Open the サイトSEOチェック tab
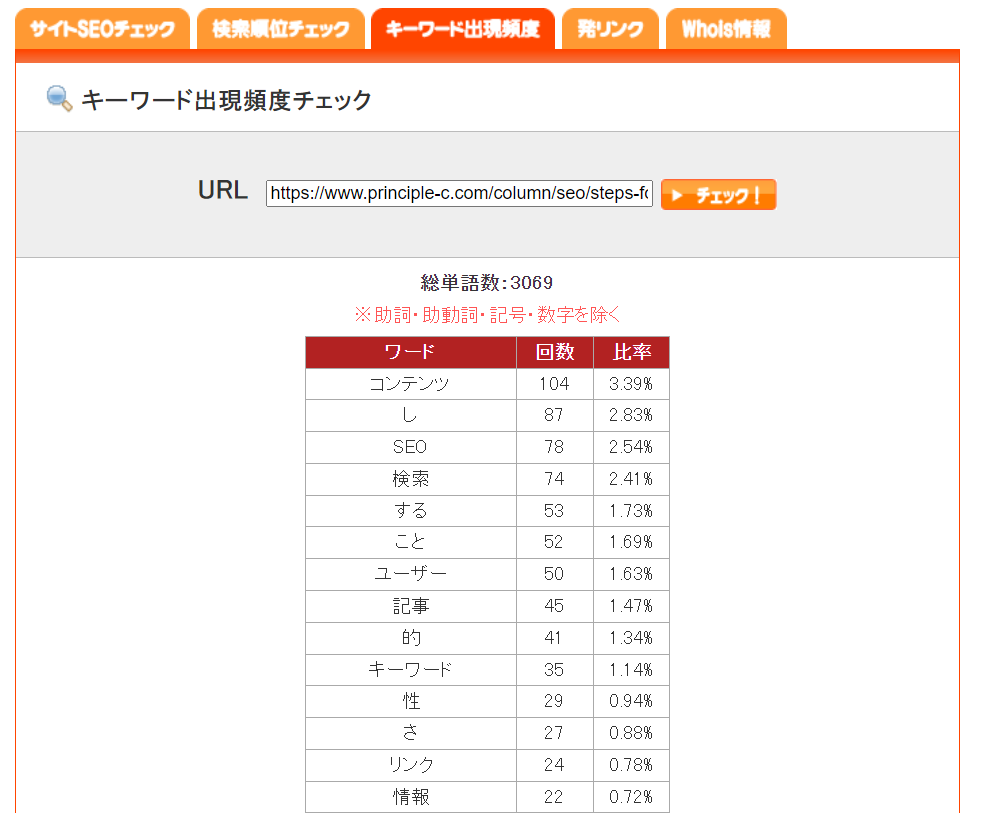Image resolution: width=982 pixels, height=813 pixels. (x=102, y=29)
